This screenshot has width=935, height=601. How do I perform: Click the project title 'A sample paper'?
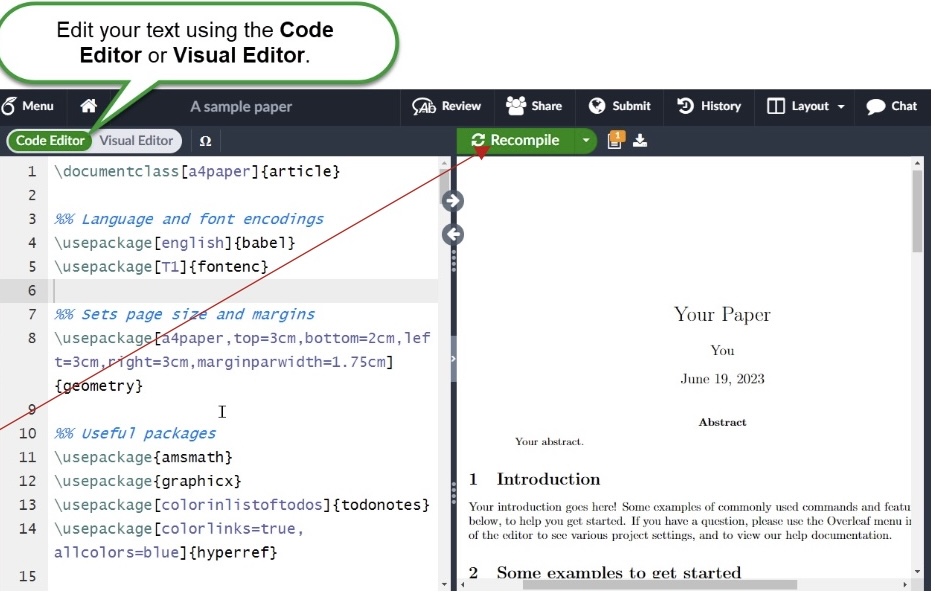pos(241,106)
